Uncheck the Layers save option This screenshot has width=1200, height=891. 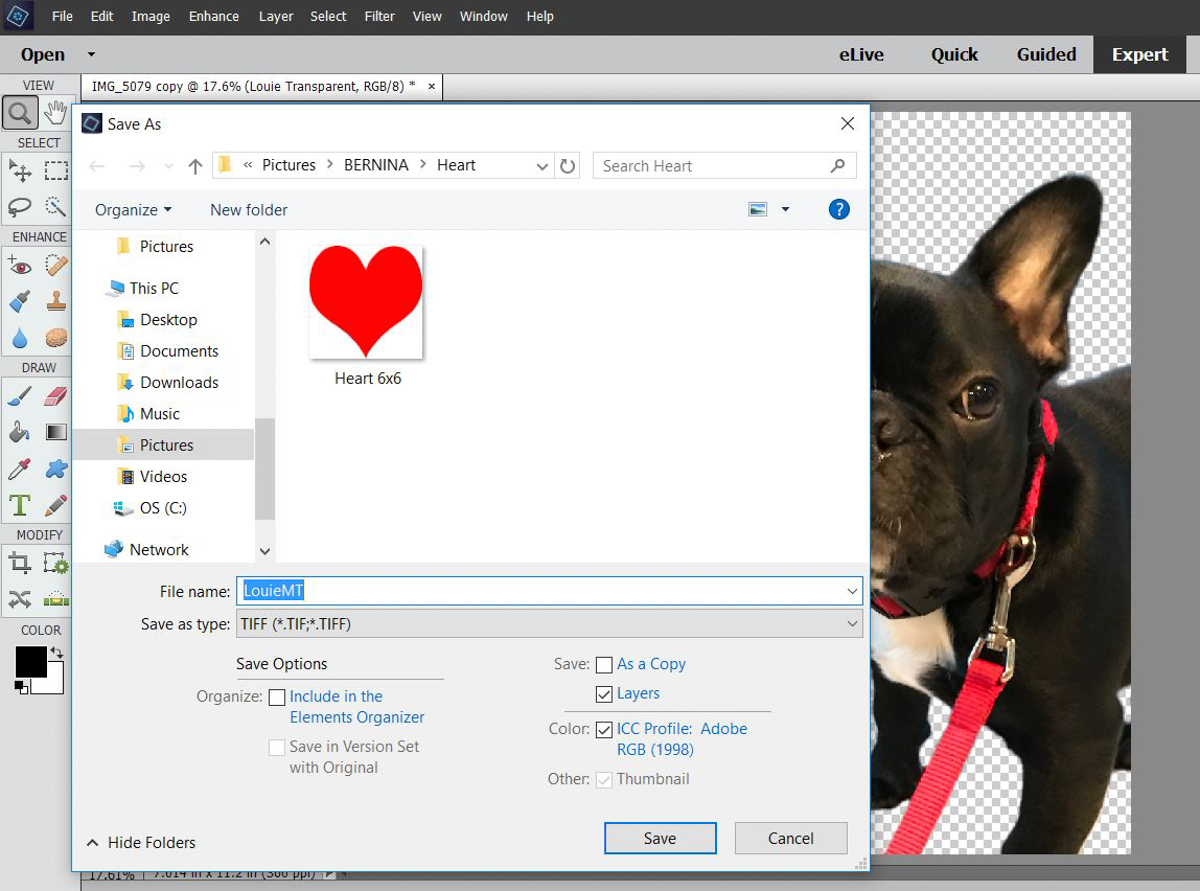604,694
